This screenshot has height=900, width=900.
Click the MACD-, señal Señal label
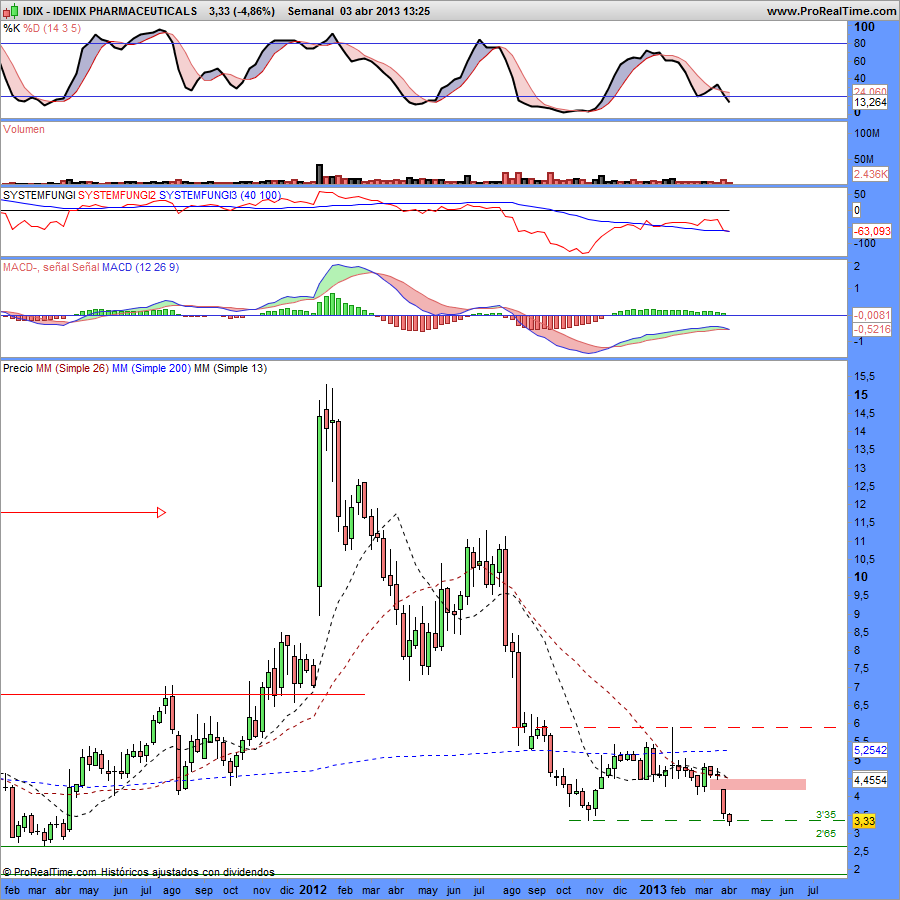click(x=51, y=267)
